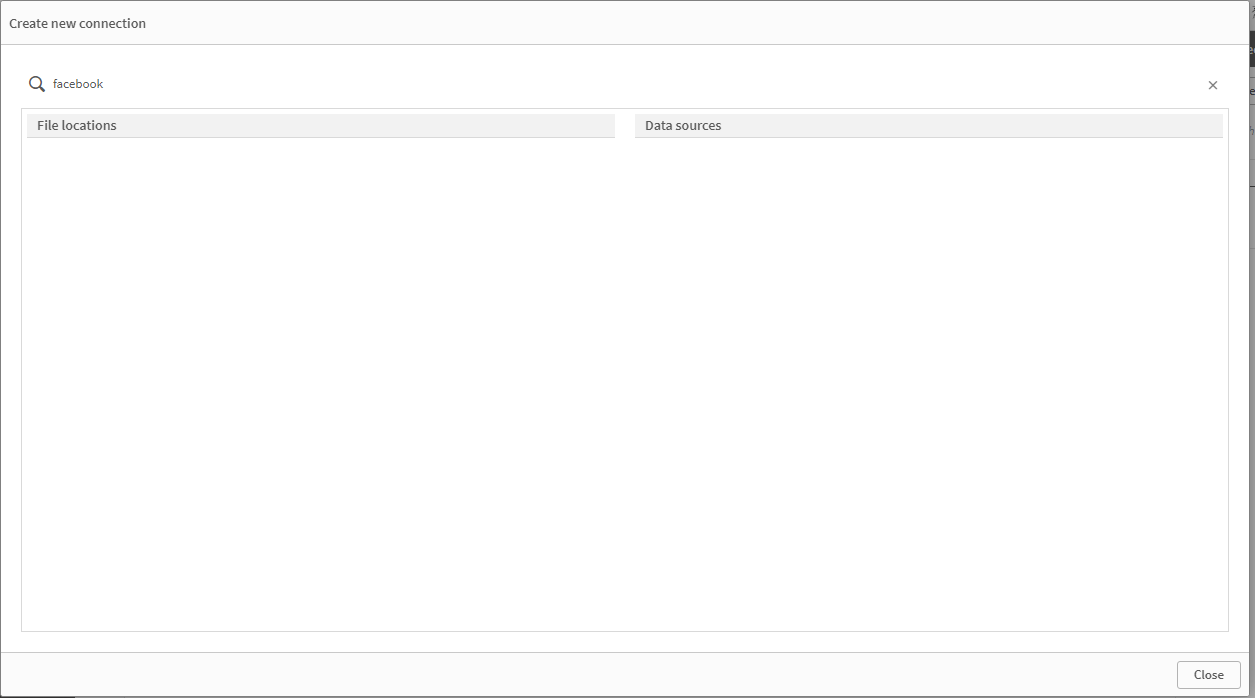Close the Create new connection dialog
This screenshot has width=1255, height=698.
[x=1208, y=675]
